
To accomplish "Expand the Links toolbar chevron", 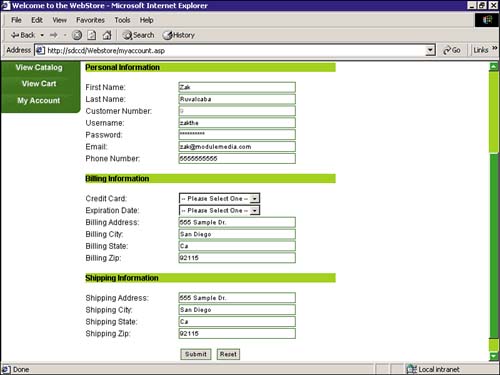I will point(495,49).
